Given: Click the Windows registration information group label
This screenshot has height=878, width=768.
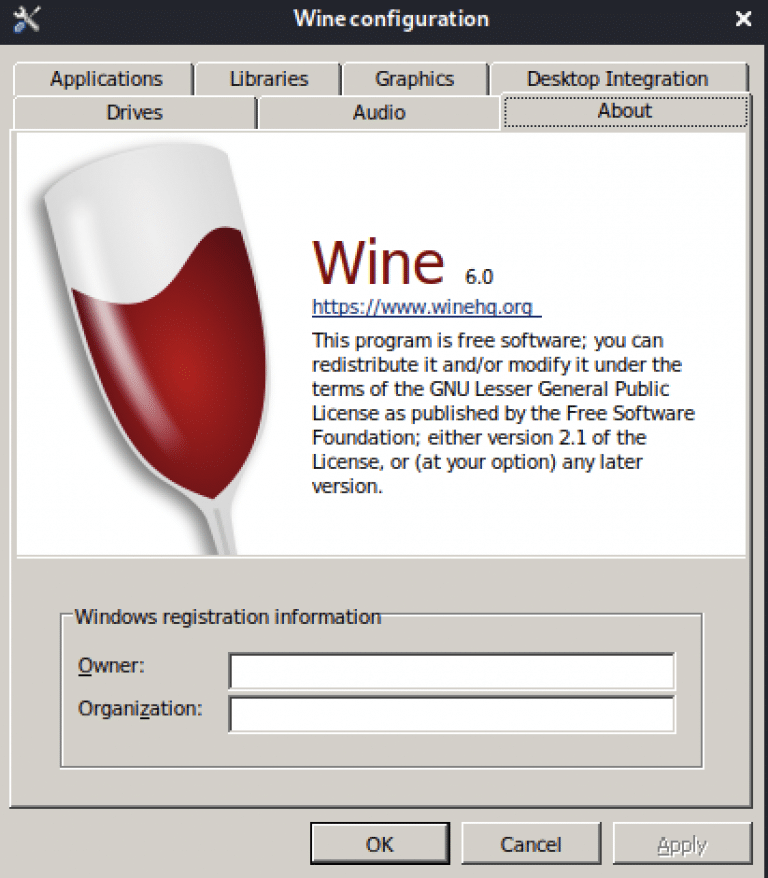Looking at the screenshot, I should pyautogui.click(x=228, y=617).
